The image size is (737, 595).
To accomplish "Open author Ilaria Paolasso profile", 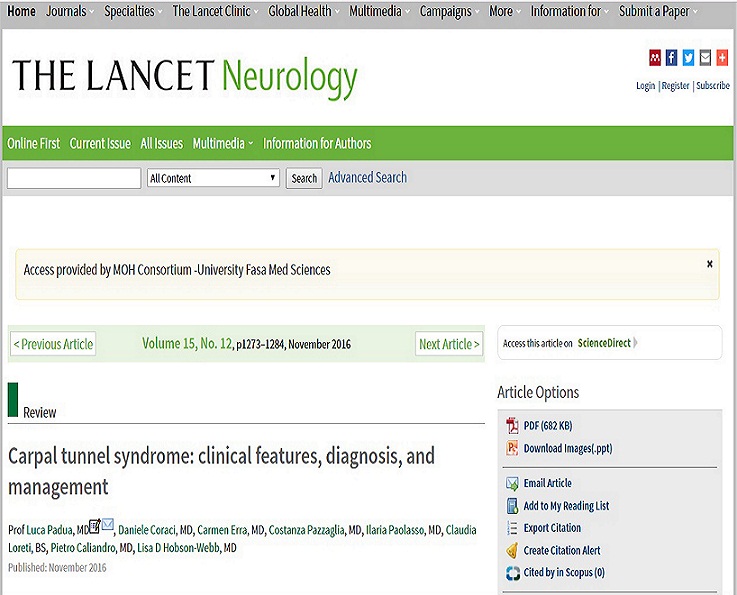I will (395, 530).
